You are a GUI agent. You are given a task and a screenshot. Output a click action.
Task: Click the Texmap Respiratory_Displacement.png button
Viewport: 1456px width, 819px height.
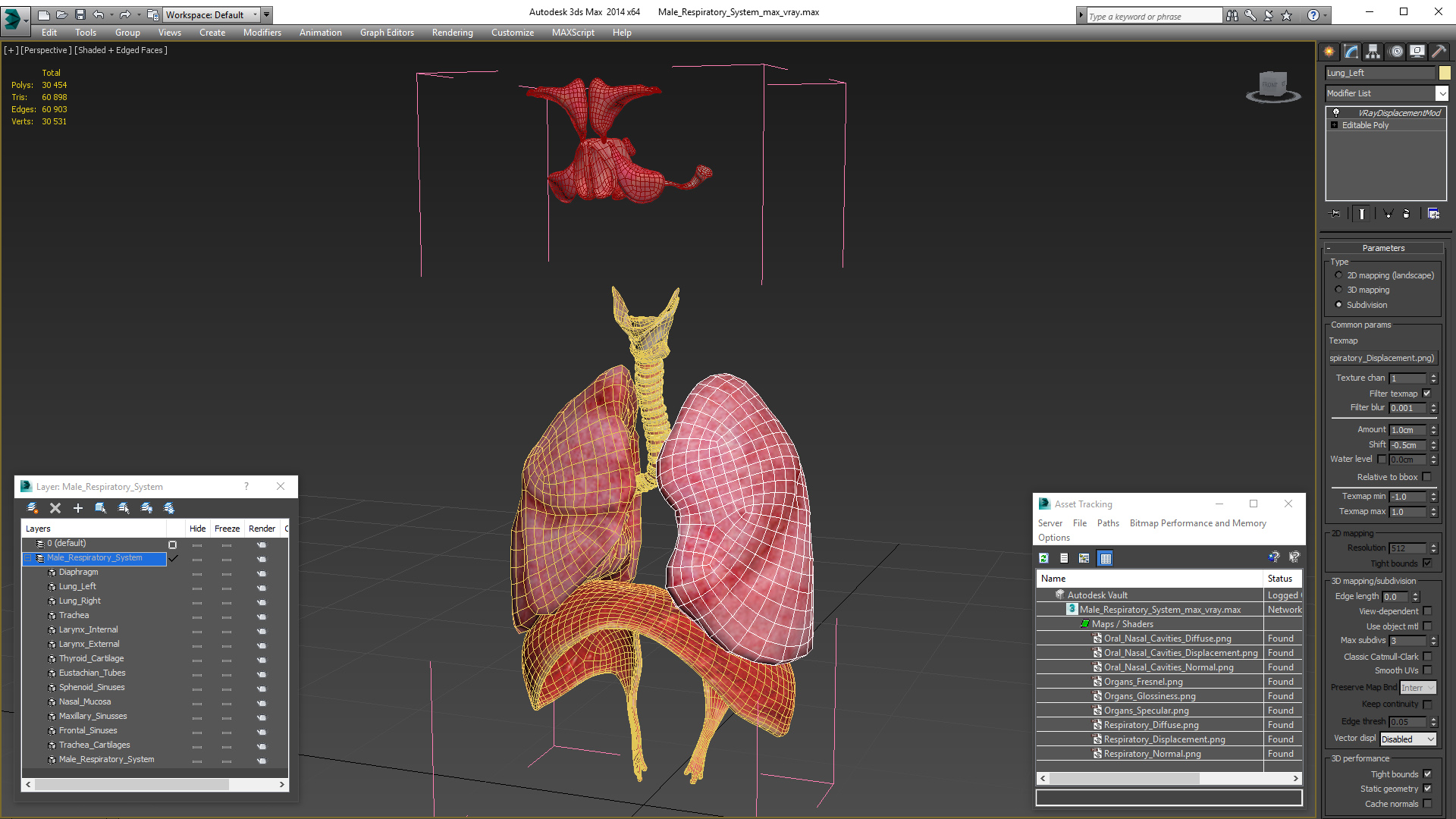(1382, 358)
